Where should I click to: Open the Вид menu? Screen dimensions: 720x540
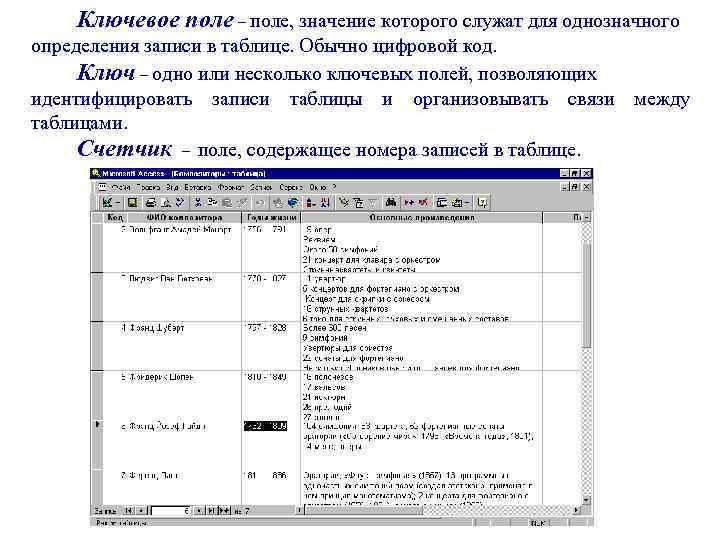[172, 187]
